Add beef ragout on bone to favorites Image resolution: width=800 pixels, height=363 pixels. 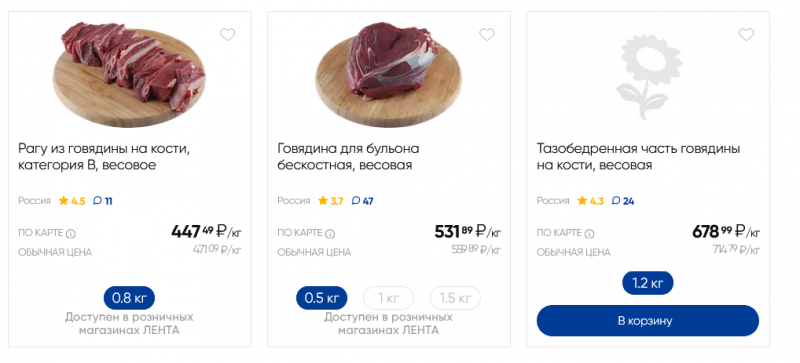tap(228, 35)
